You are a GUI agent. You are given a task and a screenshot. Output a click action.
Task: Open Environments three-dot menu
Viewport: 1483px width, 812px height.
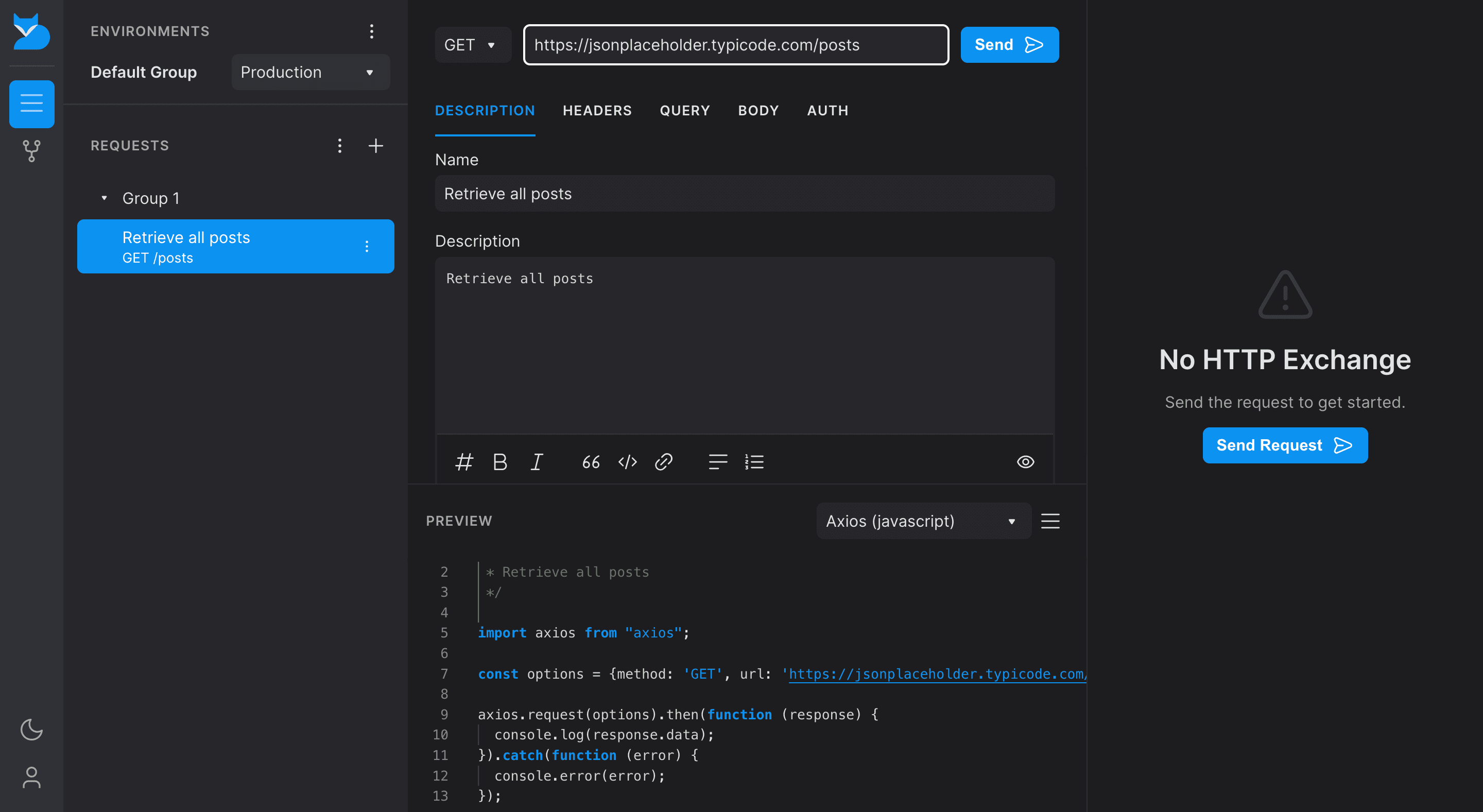(x=372, y=31)
